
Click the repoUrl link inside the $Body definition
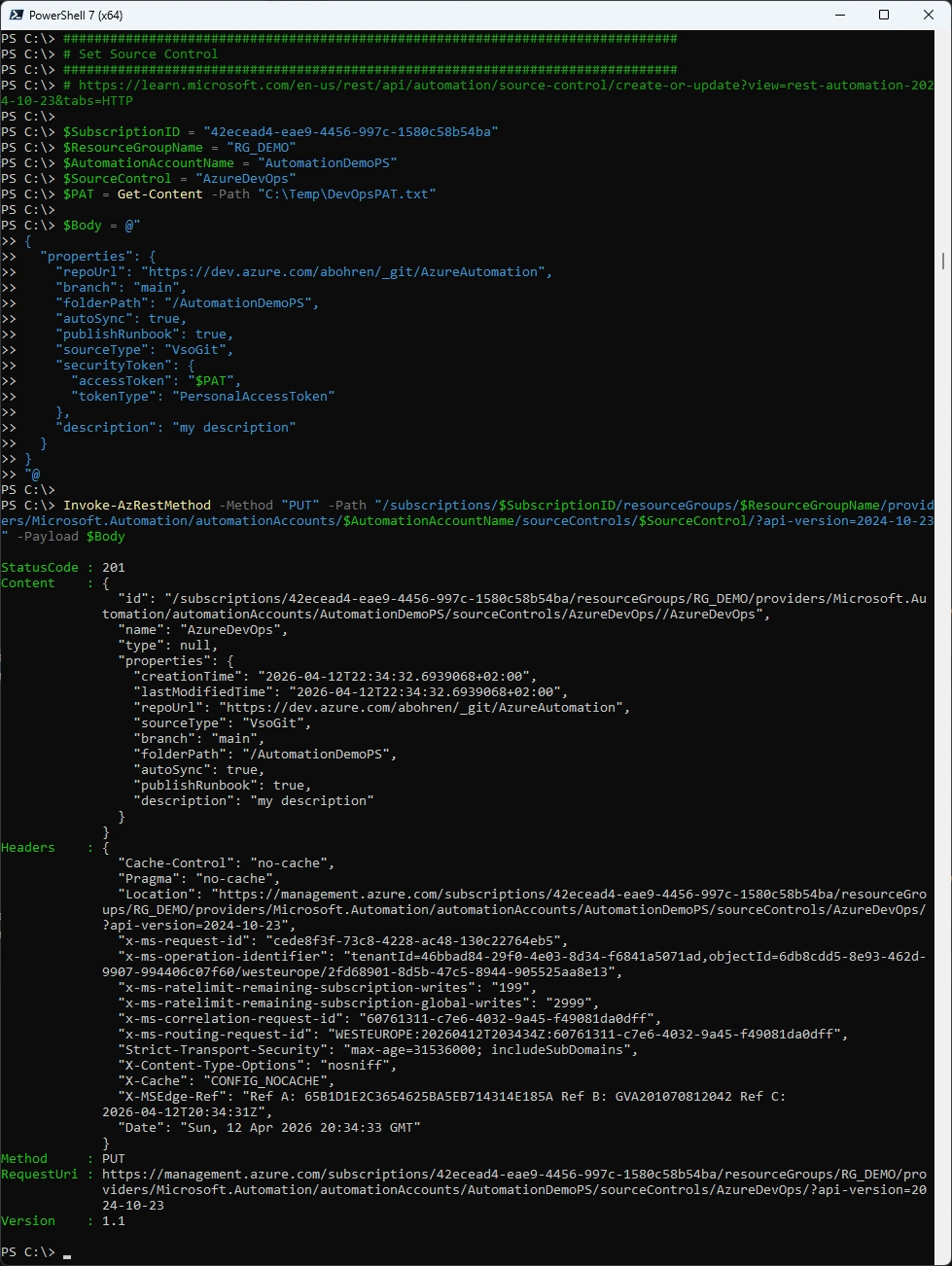point(342,272)
